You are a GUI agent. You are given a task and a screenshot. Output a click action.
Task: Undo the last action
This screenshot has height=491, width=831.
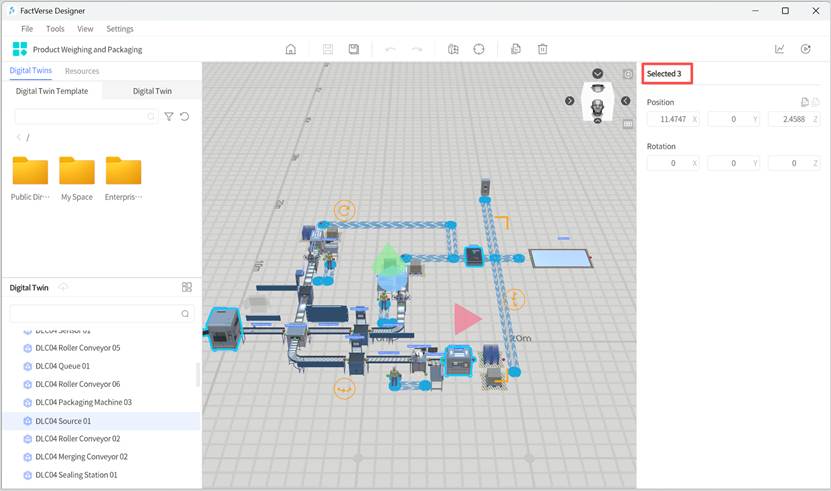tap(391, 49)
